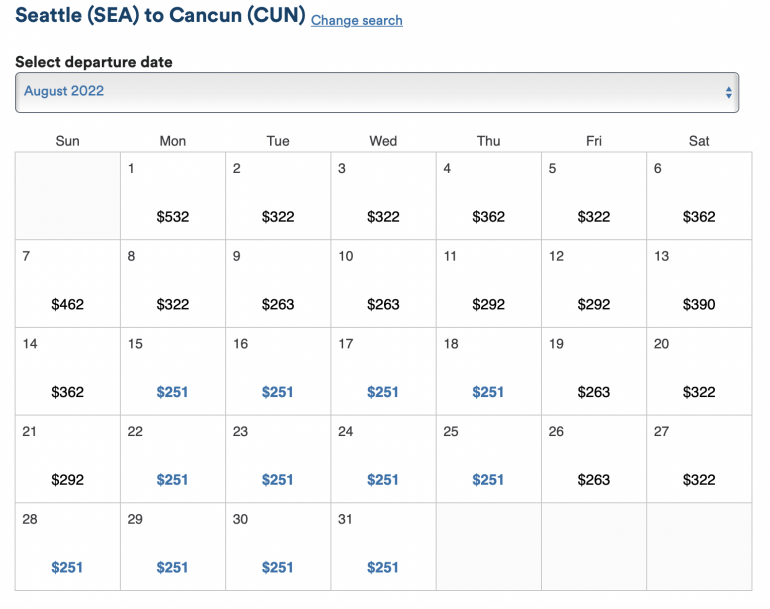Pick August 11 fare of $292
This screenshot has height=609, width=770.
(x=488, y=304)
